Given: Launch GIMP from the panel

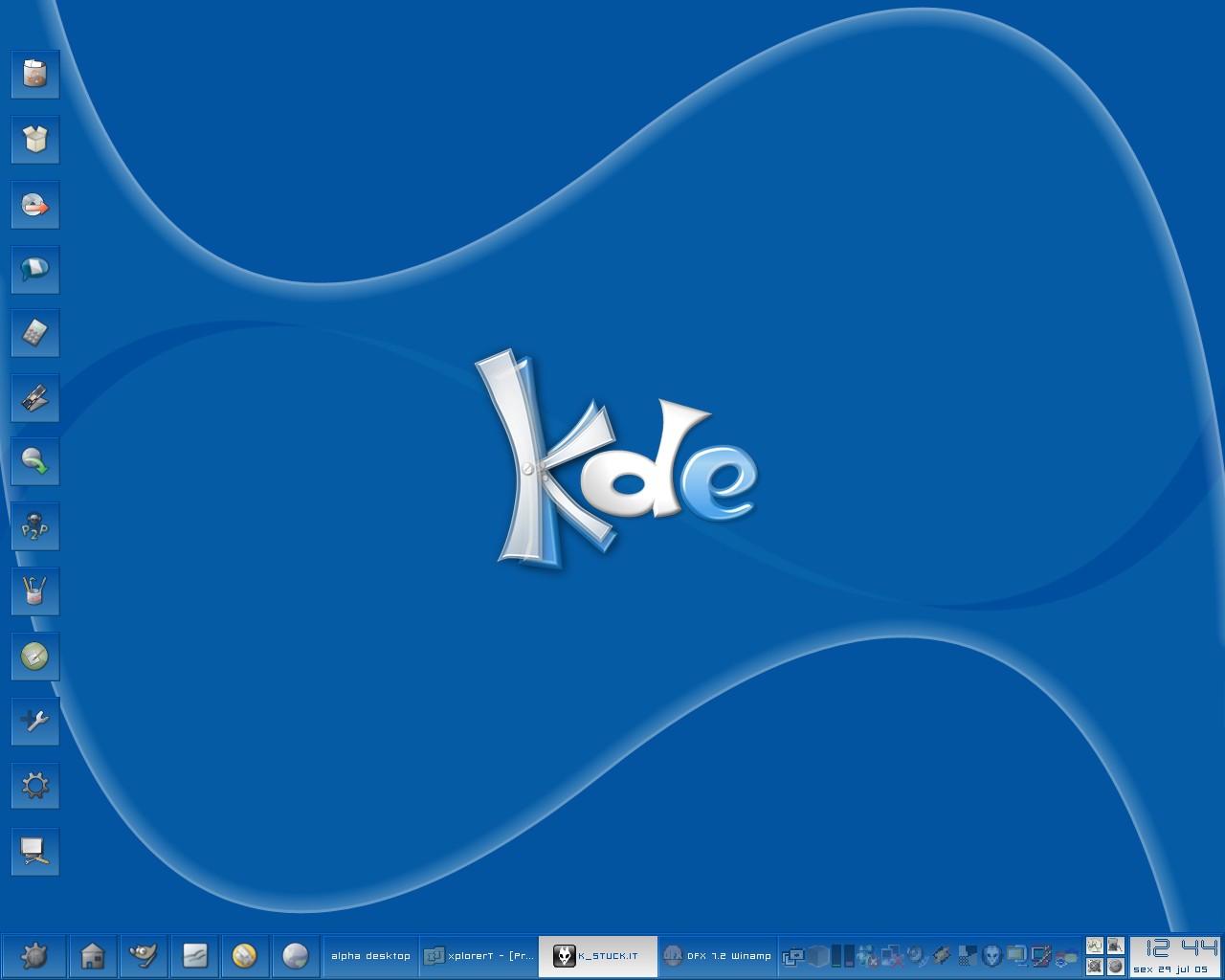Looking at the screenshot, I should click(144, 956).
